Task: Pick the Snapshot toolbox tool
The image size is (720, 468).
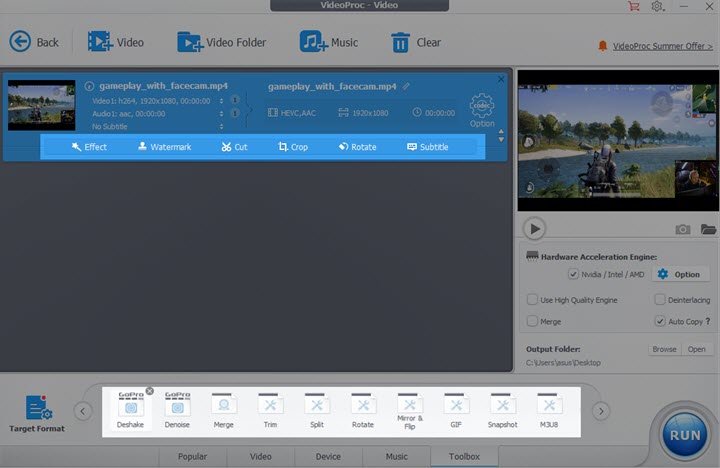Action: click(x=503, y=408)
